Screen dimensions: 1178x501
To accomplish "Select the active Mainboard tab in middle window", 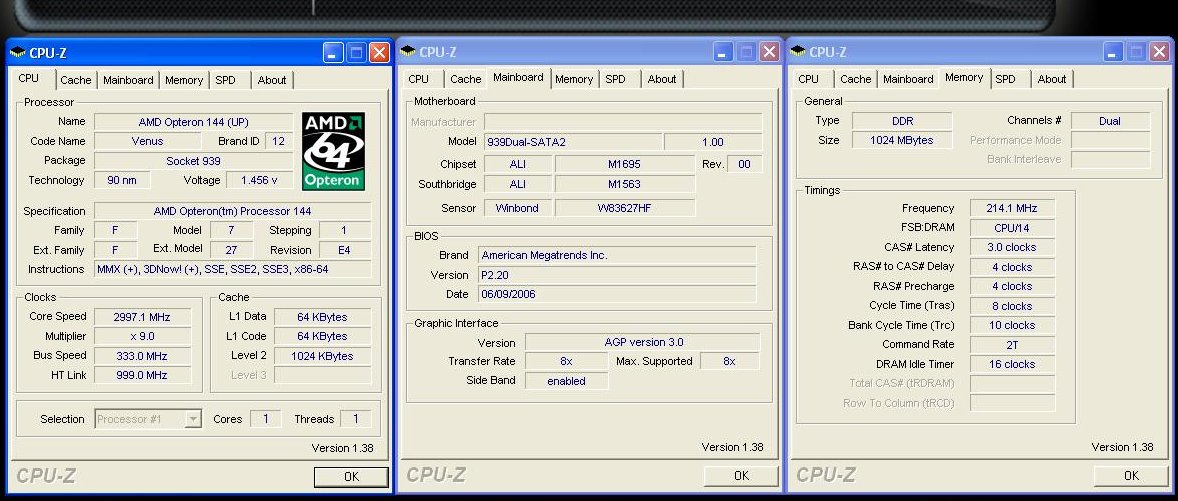I will pyautogui.click(x=518, y=77).
